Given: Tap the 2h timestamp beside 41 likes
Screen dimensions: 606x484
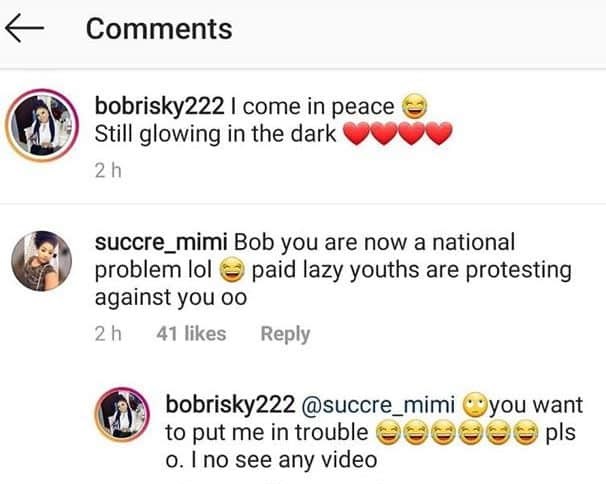Looking at the screenshot, I should click(x=107, y=334).
